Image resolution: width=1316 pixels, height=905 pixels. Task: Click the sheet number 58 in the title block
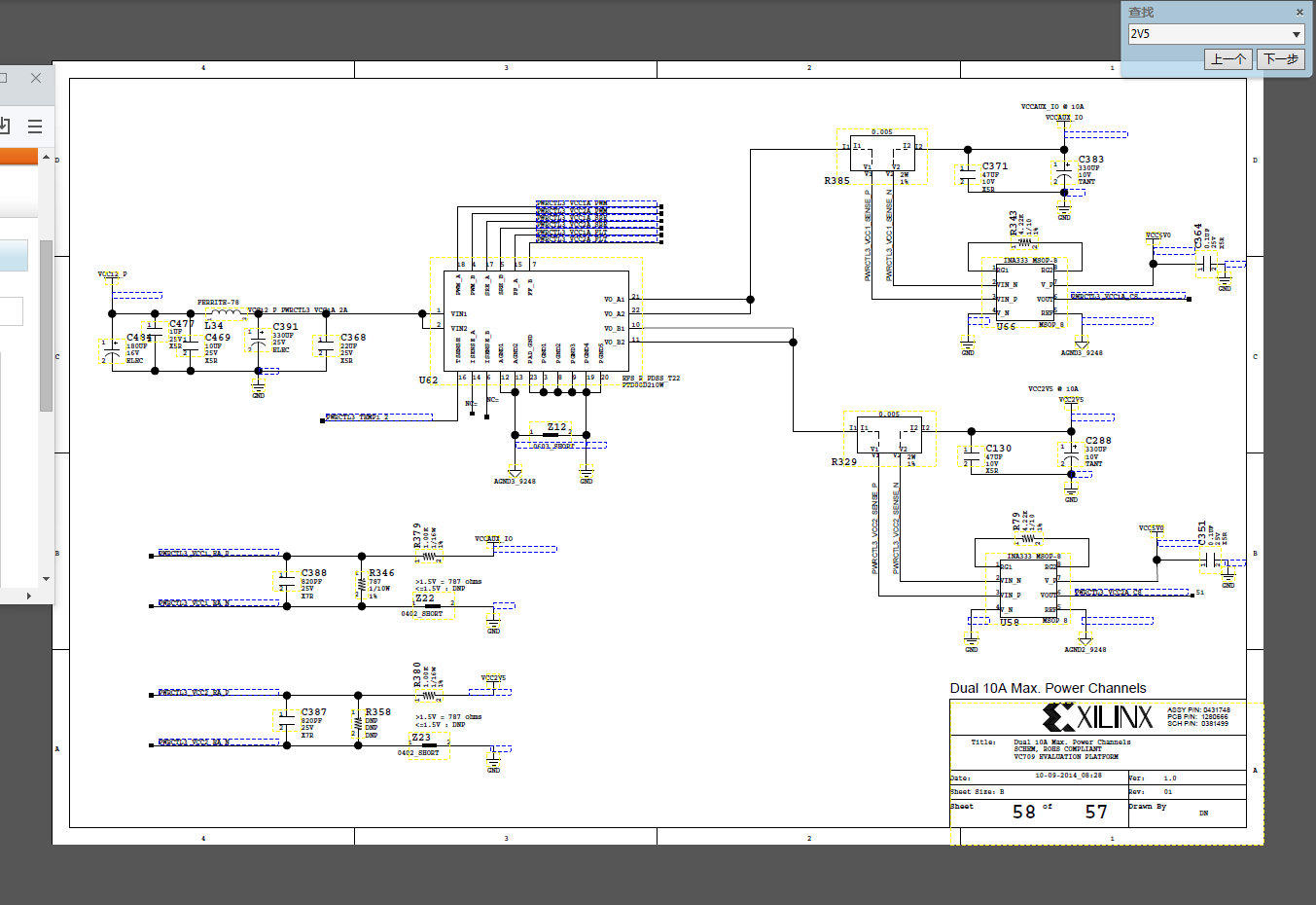pyautogui.click(x=1023, y=812)
